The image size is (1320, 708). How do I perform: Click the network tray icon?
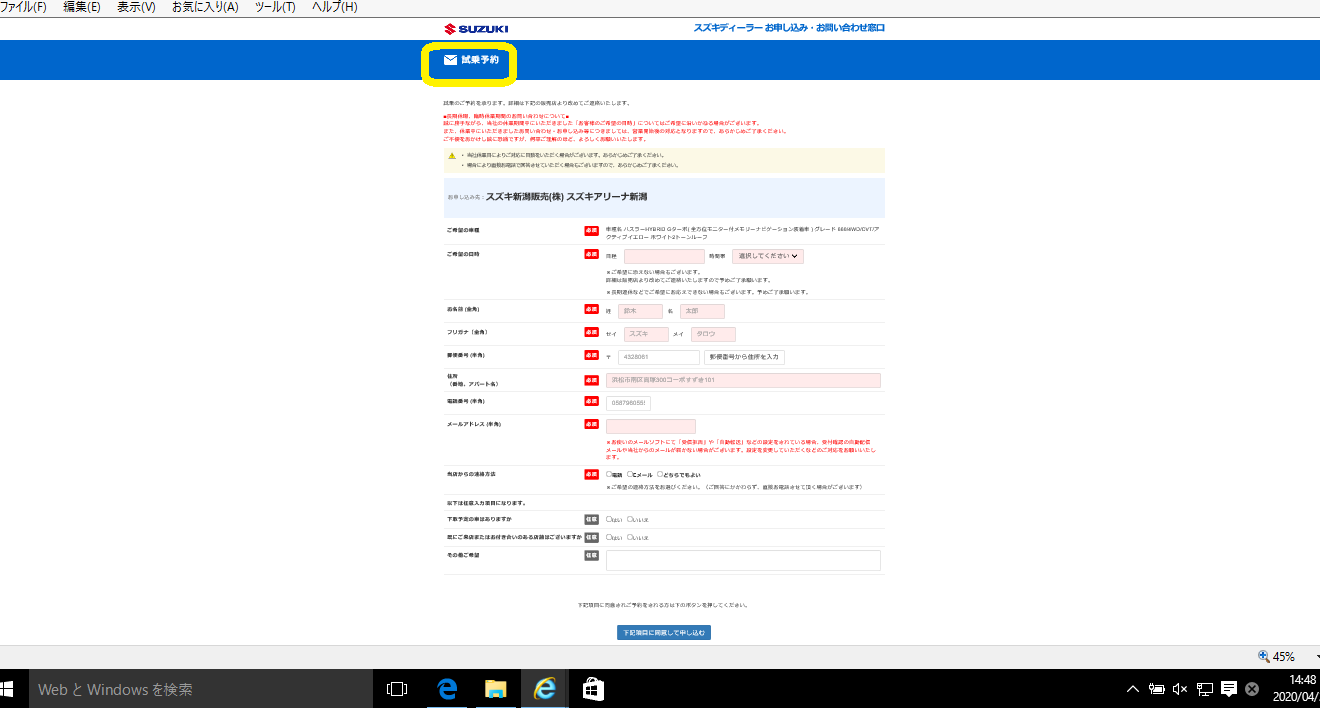(1205, 689)
